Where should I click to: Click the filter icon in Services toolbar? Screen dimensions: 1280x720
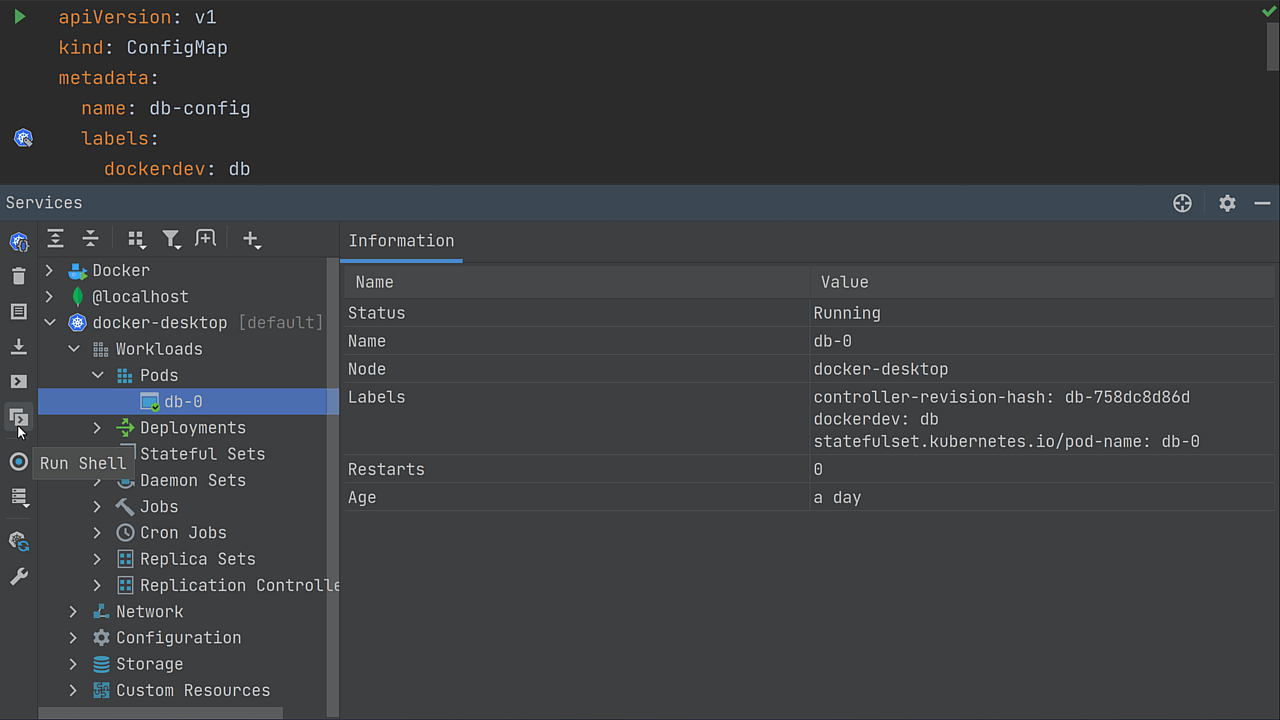171,239
